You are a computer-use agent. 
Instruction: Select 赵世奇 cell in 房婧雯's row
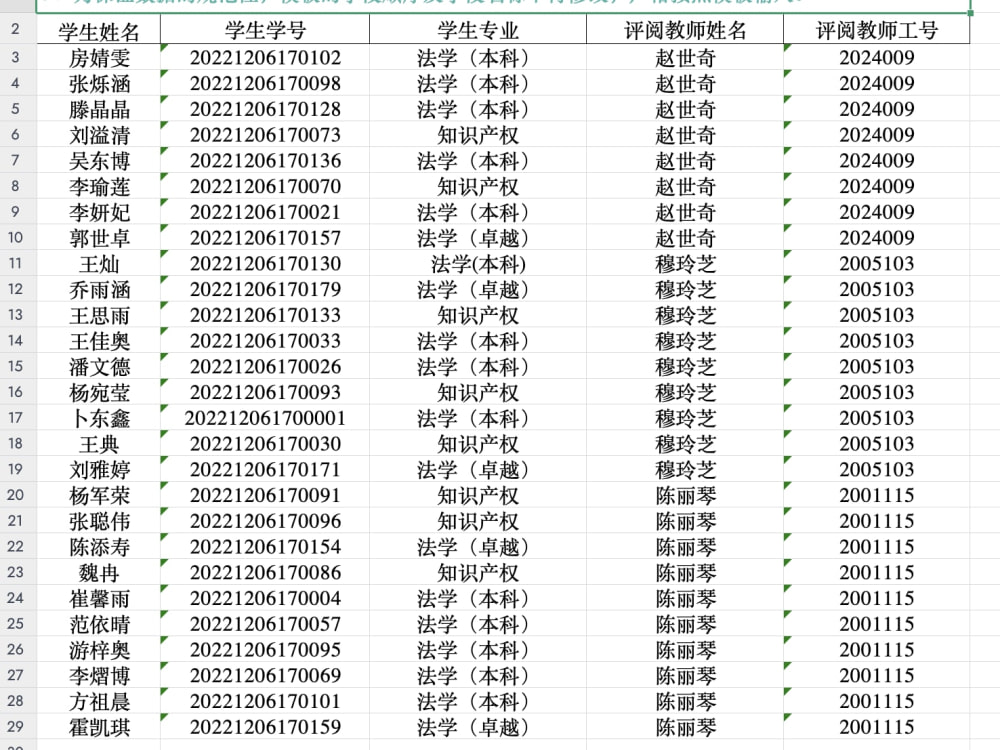[x=685, y=57]
